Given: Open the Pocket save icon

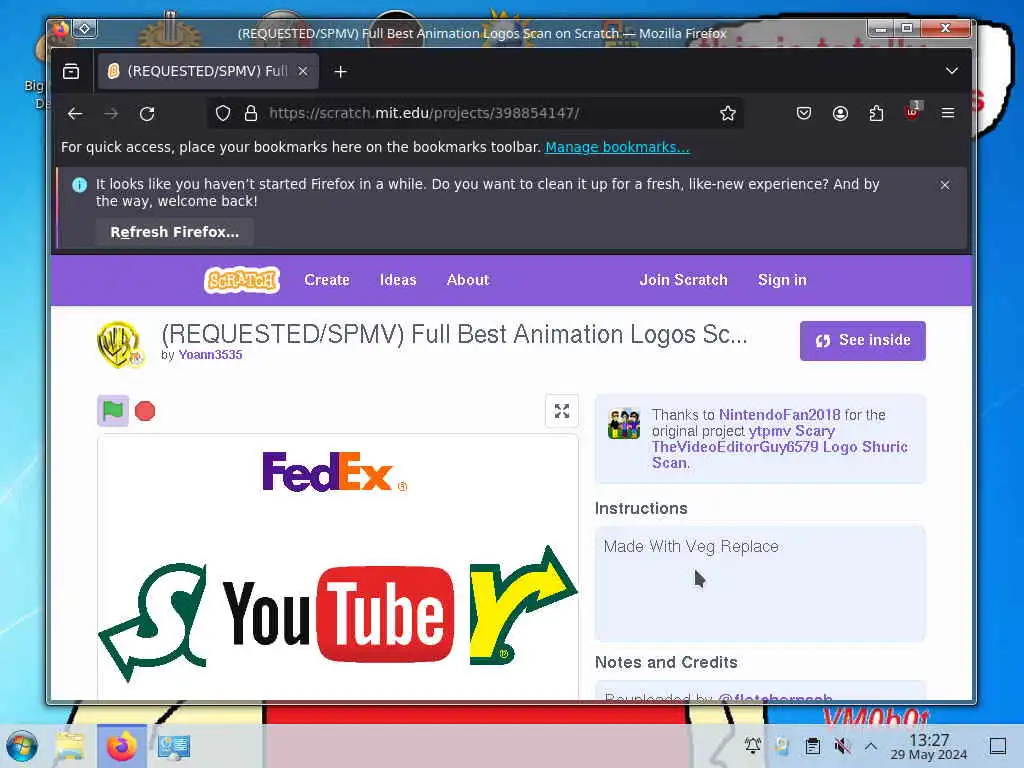Looking at the screenshot, I should click(804, 114).
